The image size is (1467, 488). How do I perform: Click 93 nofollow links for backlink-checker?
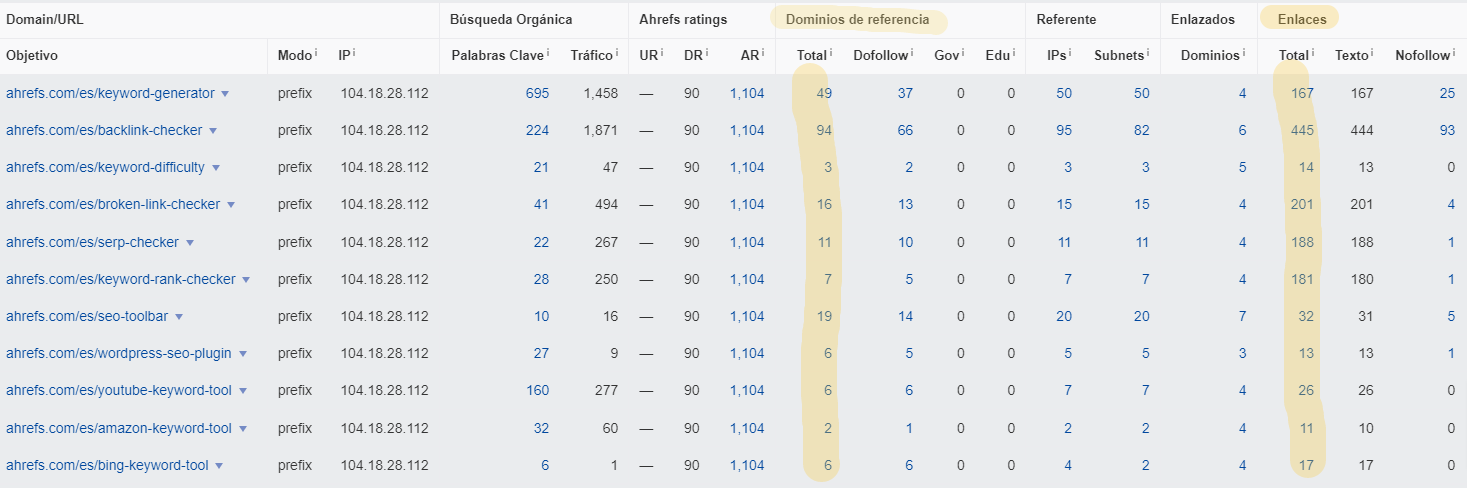pos(1445,130)
